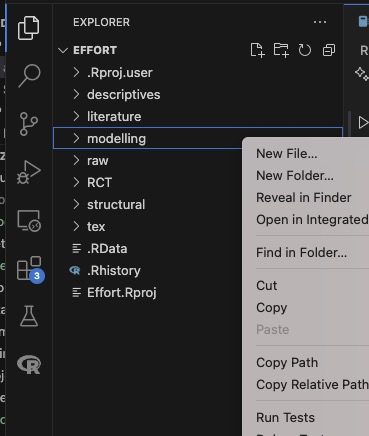Select Find in Folder... menu entry
The height and width of the screenshot is (436, 369).
[301, 253]
